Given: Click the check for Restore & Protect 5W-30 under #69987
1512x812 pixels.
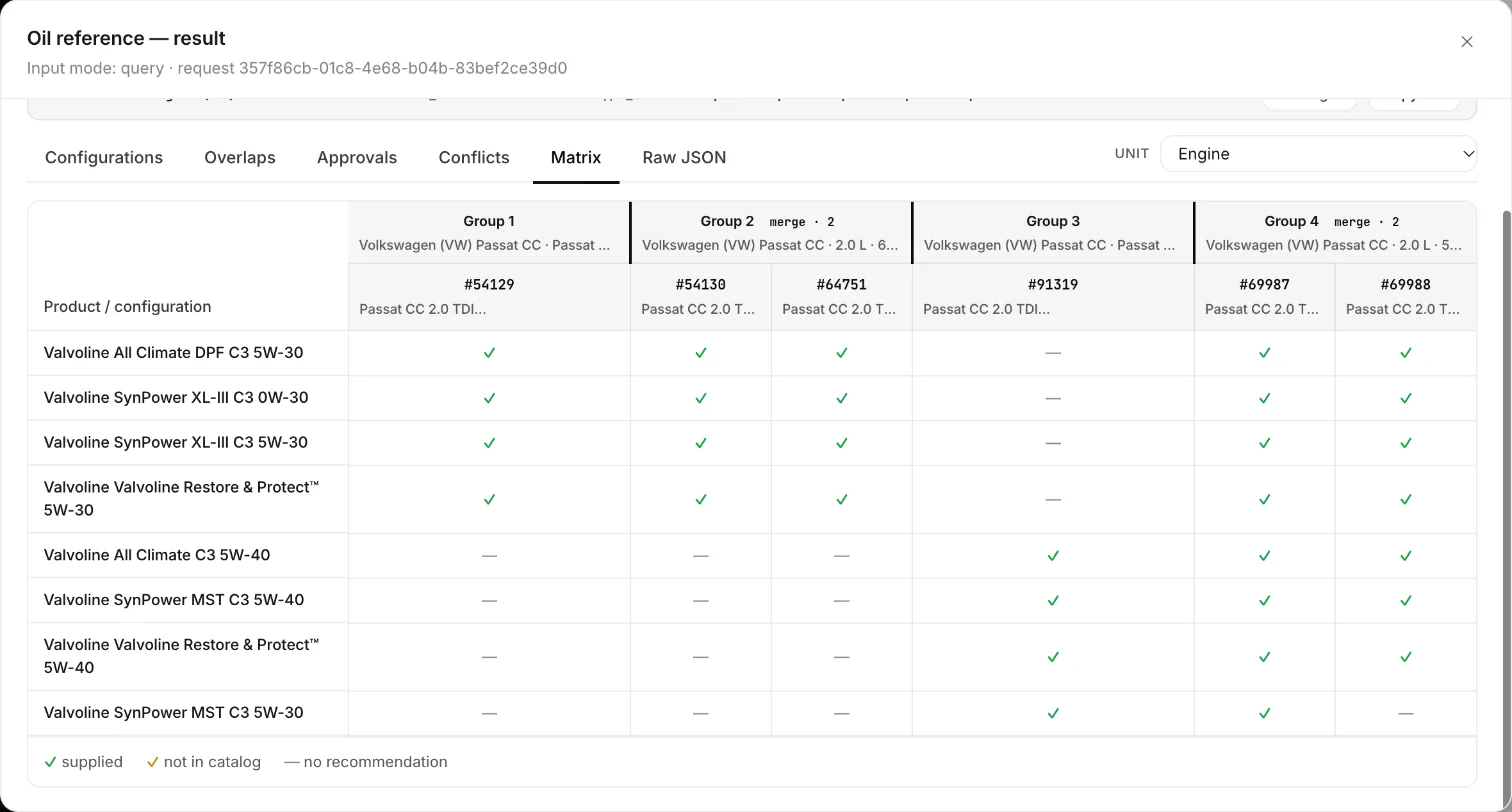Looking at the screenshot, I should coord(1265,499).
